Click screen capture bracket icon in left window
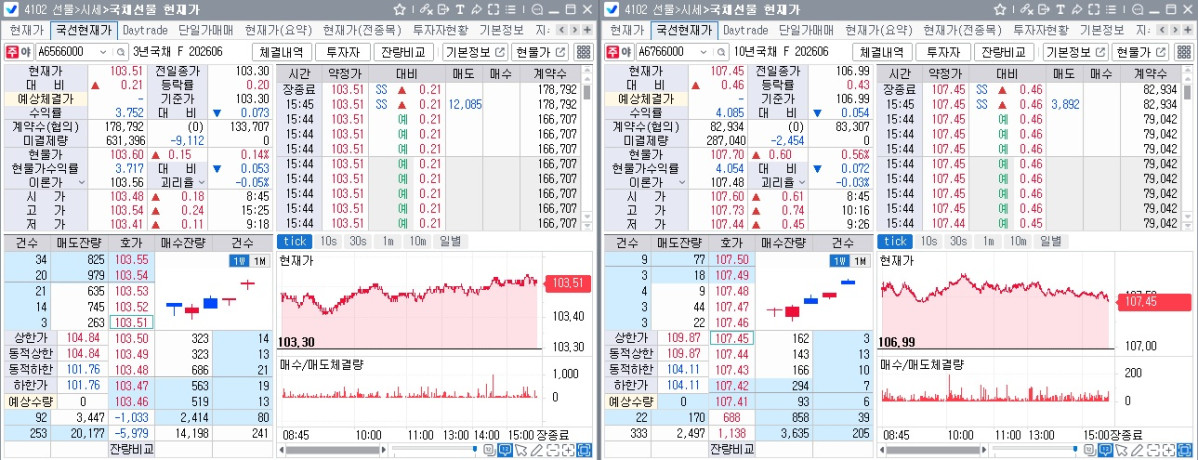The width and height of the screenshot is (1198, 460). 494,10
